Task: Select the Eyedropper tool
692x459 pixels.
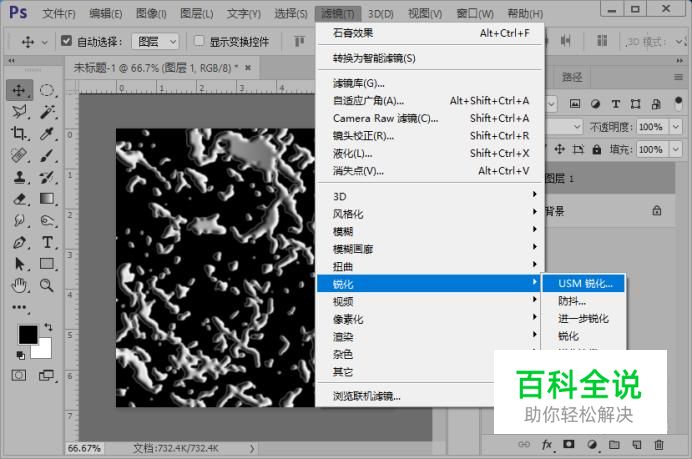Action: (47, 133)
